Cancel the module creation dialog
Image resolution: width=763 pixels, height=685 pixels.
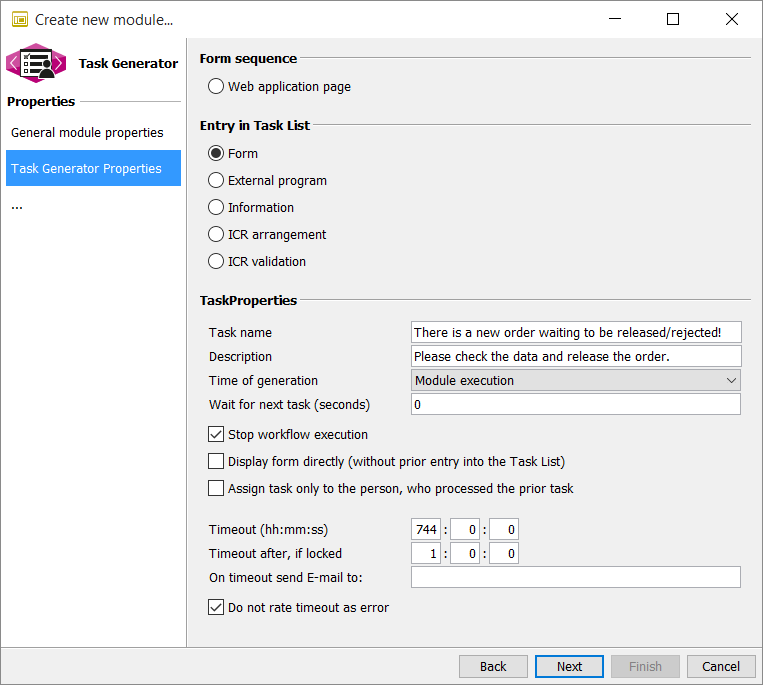coord(720,667)
